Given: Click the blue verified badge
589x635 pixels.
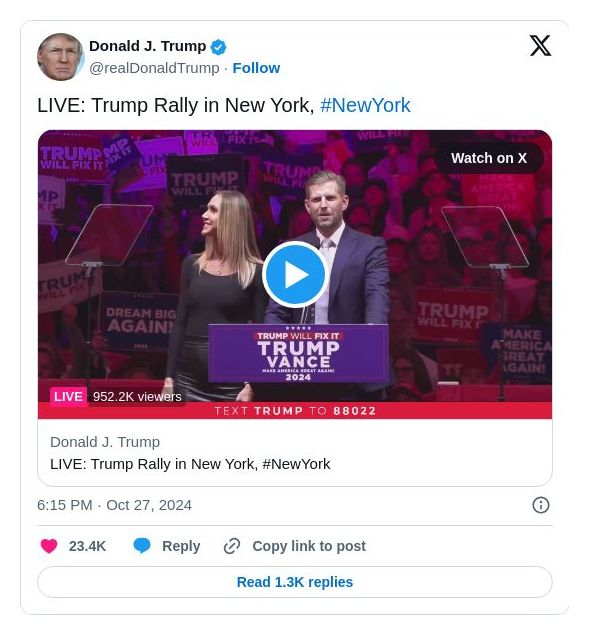Looking at the screenshot, I should [218, 47].
